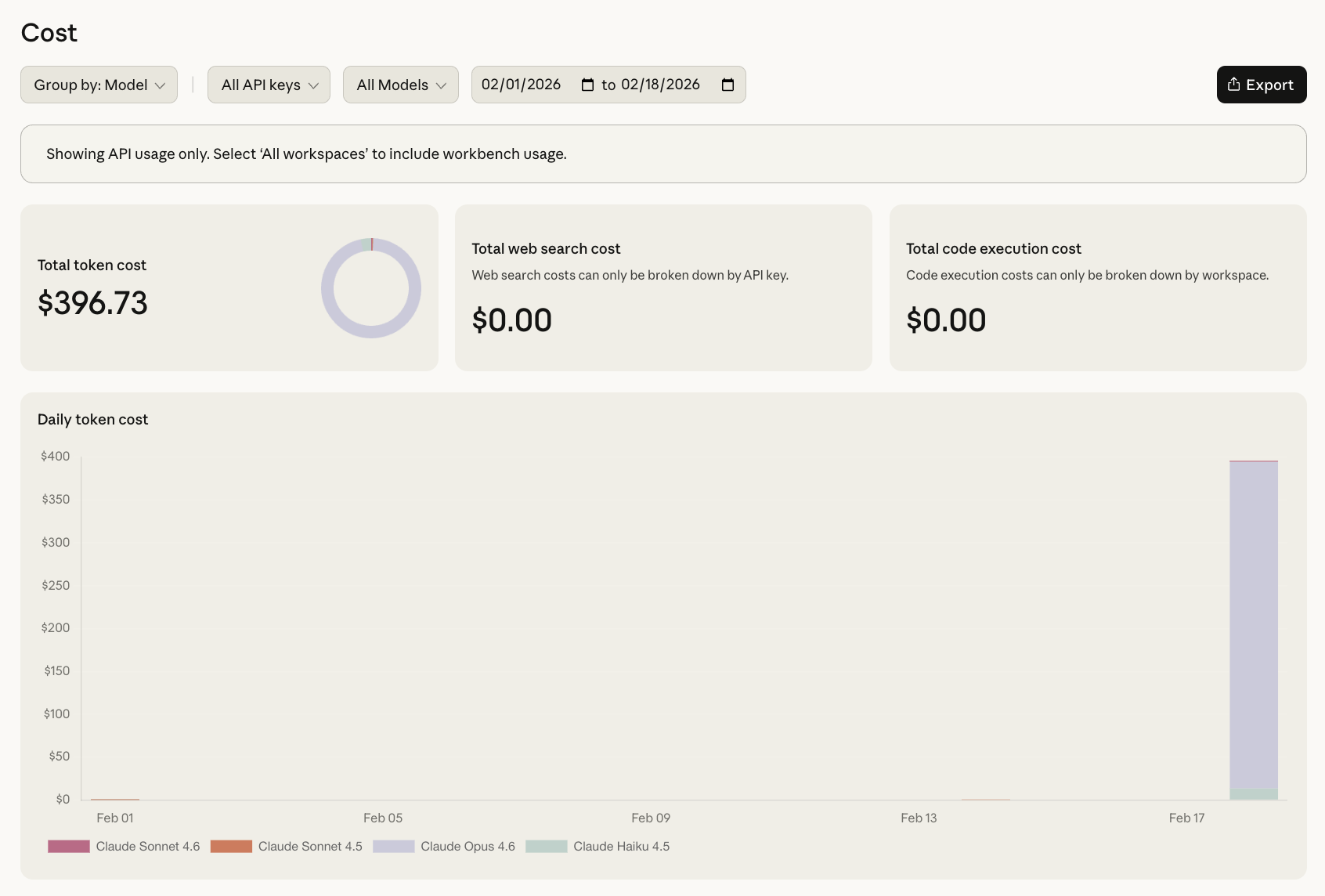Click the tall lavender Opus 4.6 bar segment
The width and height of the screenshot is (1325, 896).
point(1253,627)
